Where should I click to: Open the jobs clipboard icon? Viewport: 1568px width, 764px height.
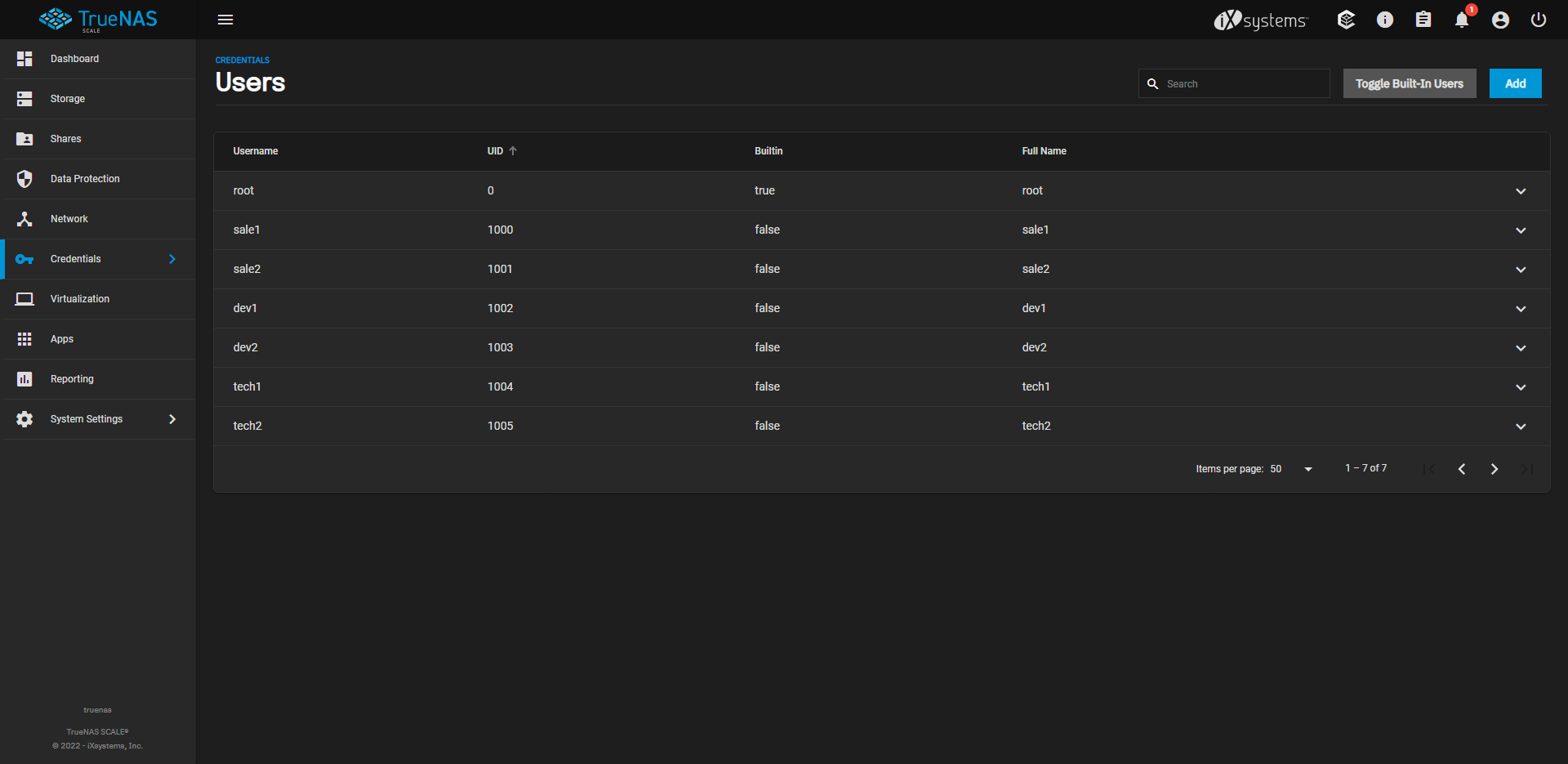[x=1423, y=20]
